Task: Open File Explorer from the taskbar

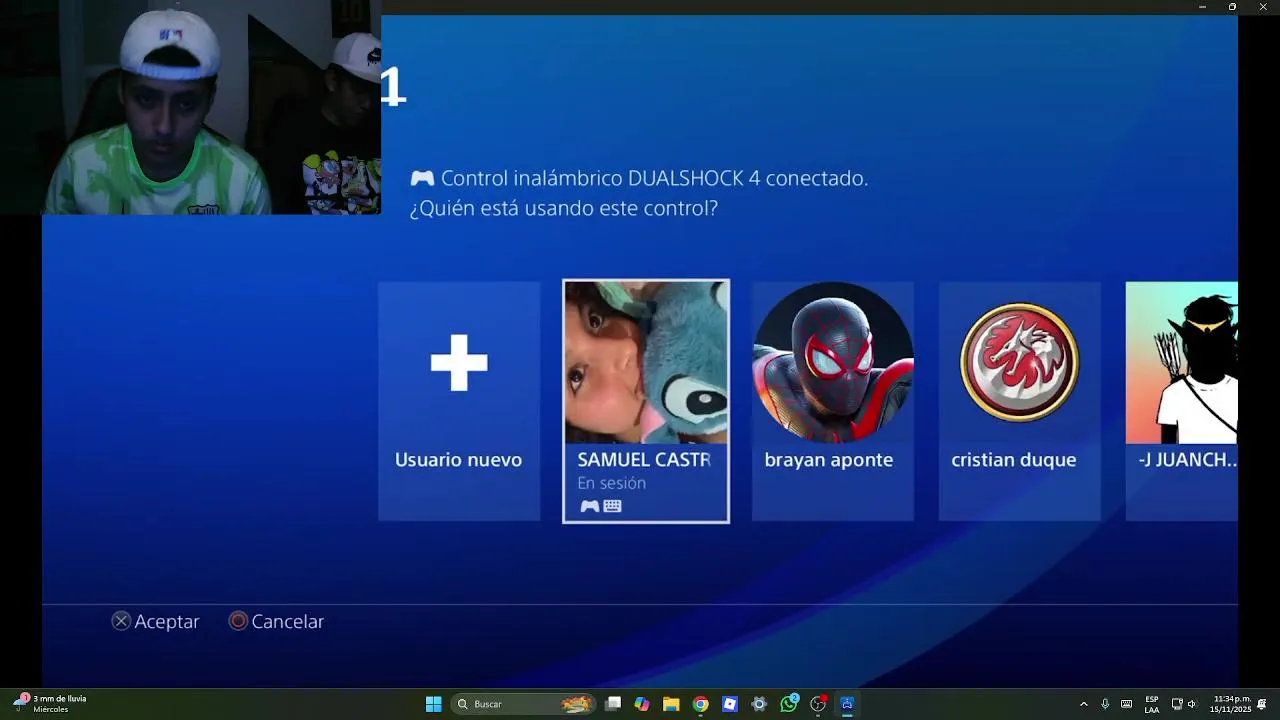Action: pyautogui.click(x=671, y=704)
